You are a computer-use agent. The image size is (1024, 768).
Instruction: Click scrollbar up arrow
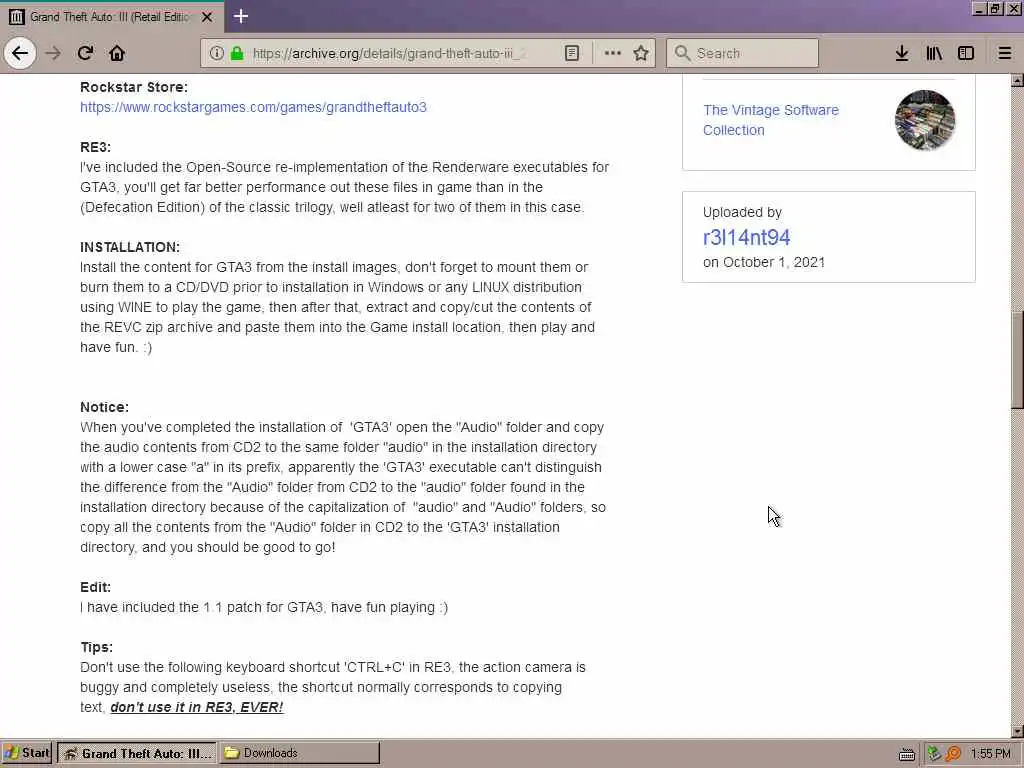coord(1017,80)
